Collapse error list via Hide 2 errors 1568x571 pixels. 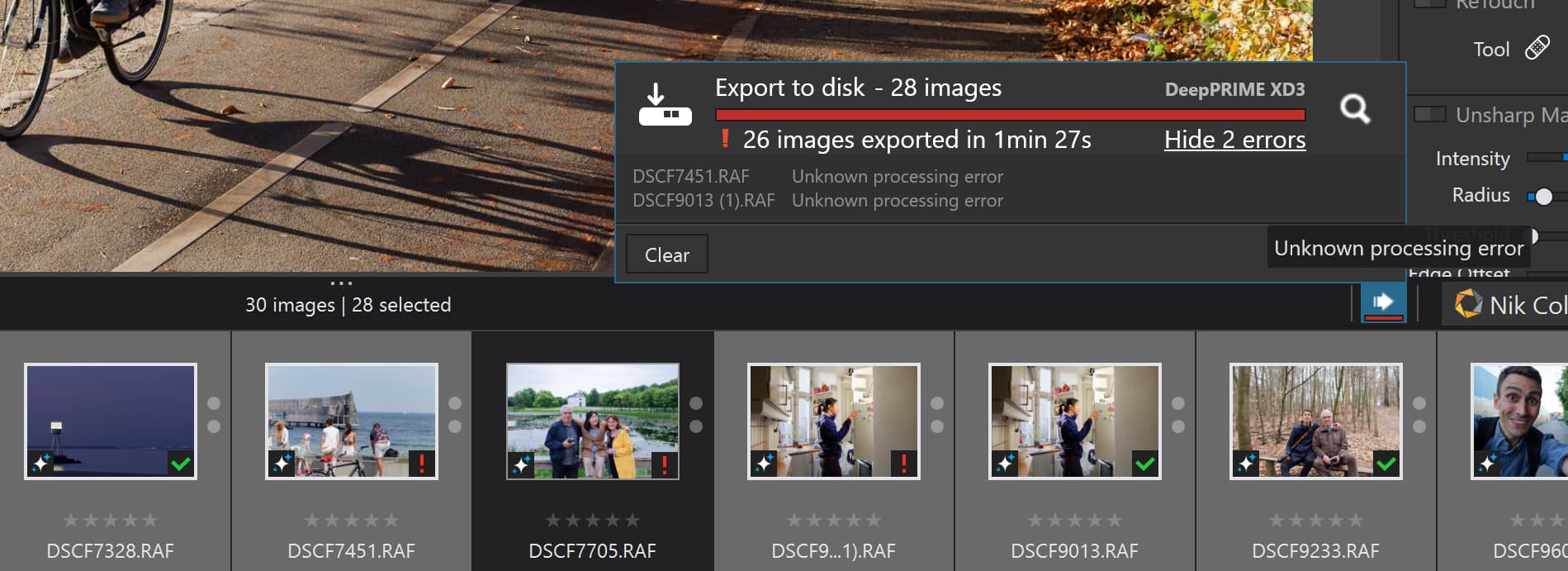(1234, 140)
